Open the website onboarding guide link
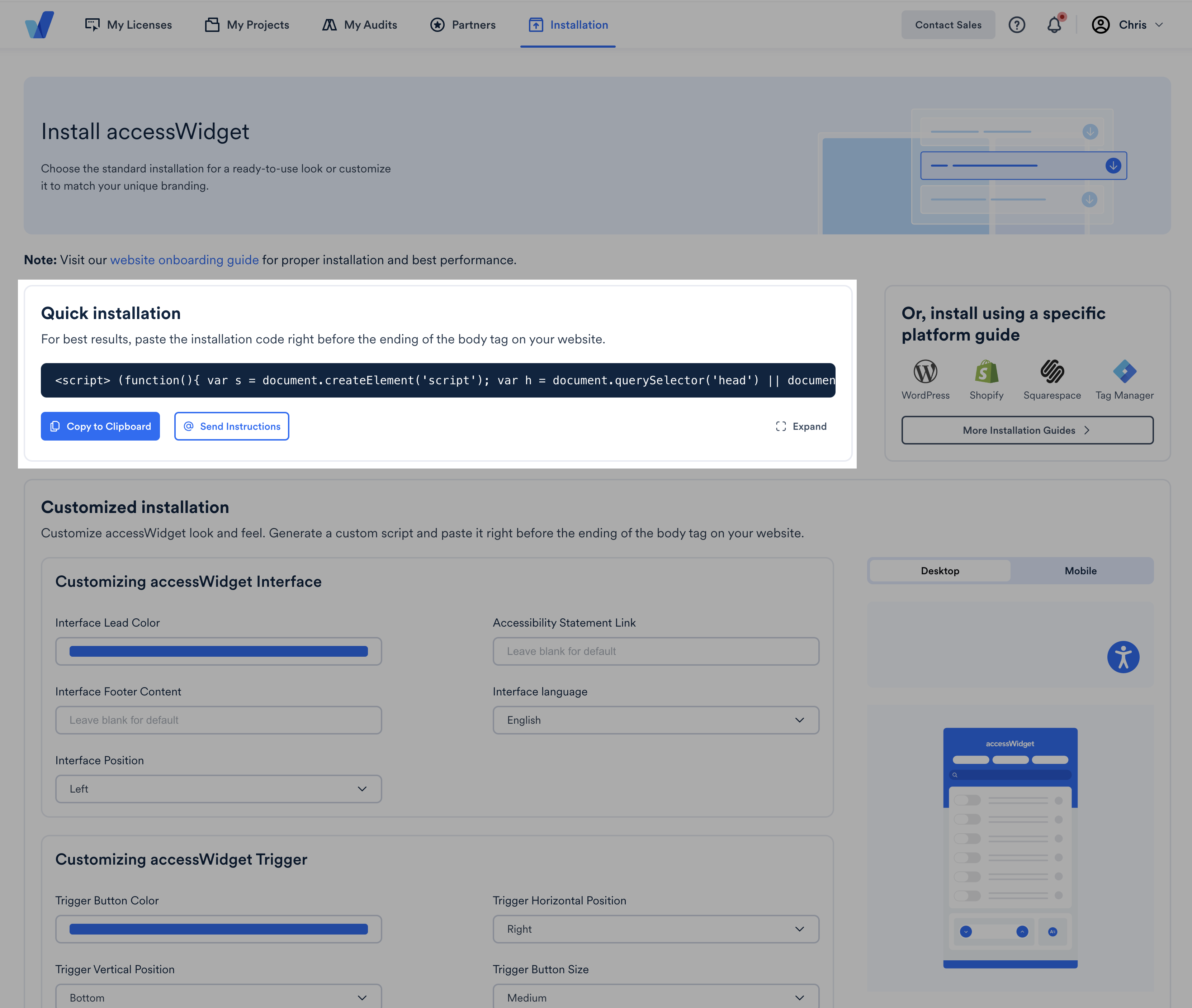Viewport: 1192px width, 1008px height. click(x=184, y=260)
